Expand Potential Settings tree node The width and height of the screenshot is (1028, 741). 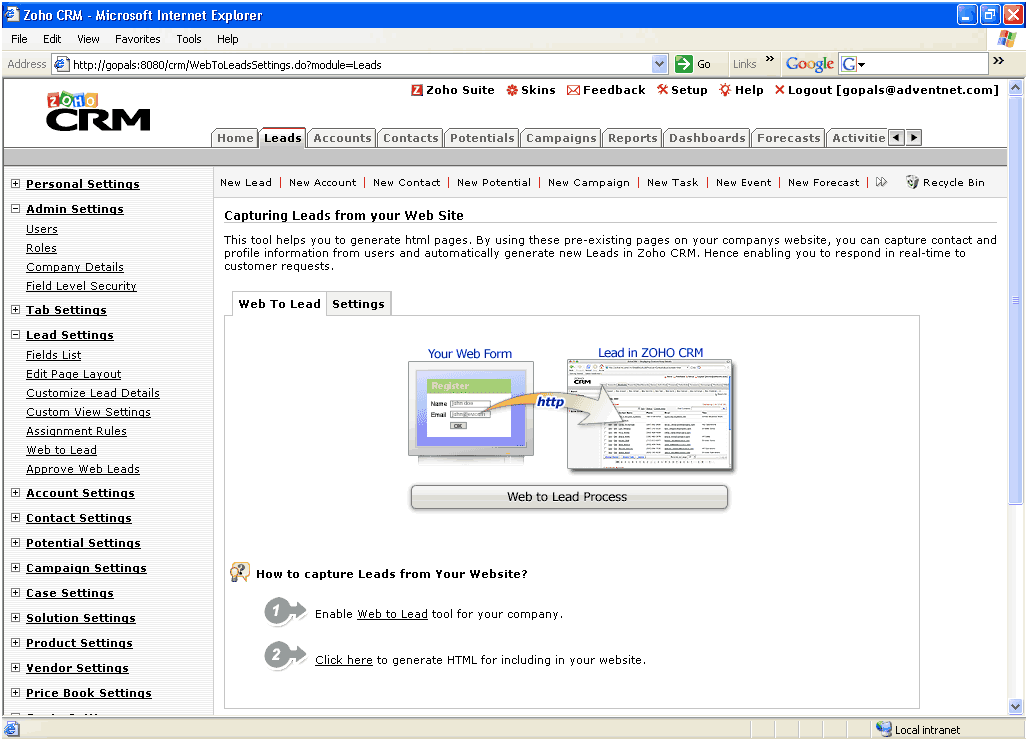tap(15, 542)
